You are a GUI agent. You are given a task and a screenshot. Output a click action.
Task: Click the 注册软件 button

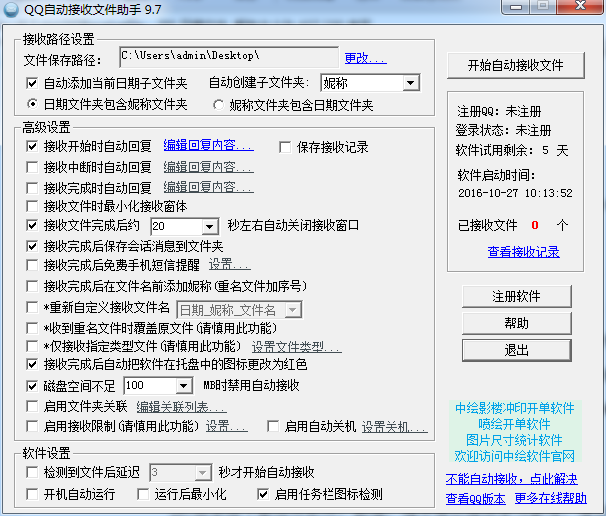point(516,297)
